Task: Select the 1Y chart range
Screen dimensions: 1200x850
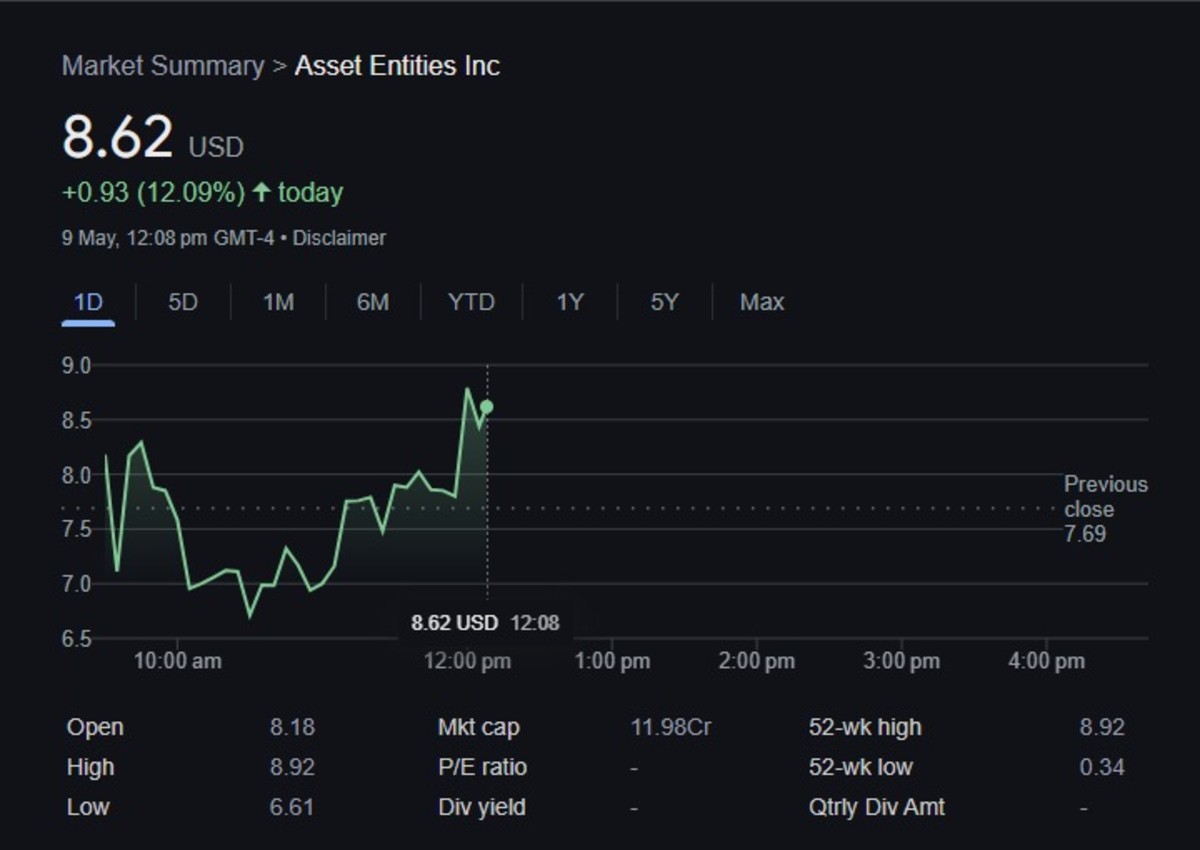Action: [567, 302]
